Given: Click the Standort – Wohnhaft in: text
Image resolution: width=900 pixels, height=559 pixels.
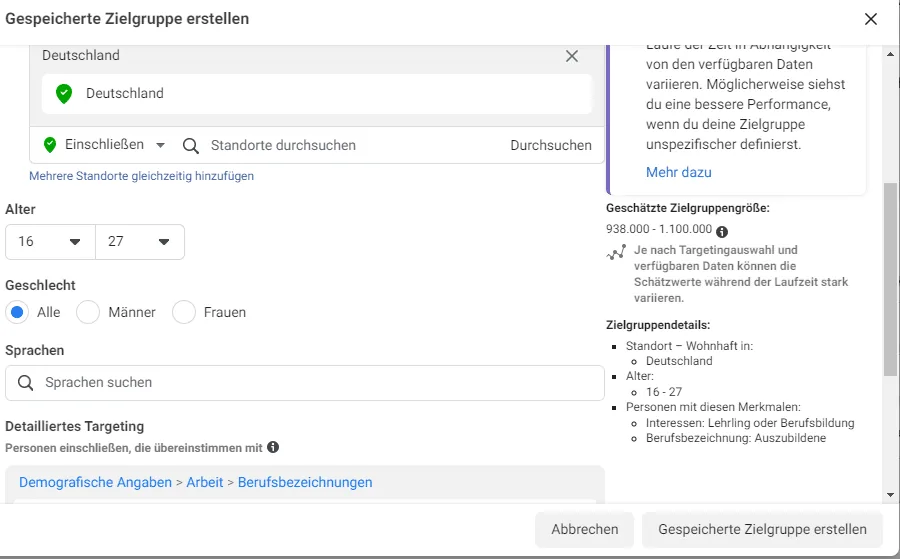Looking at the screenshot, I should 689,346.
